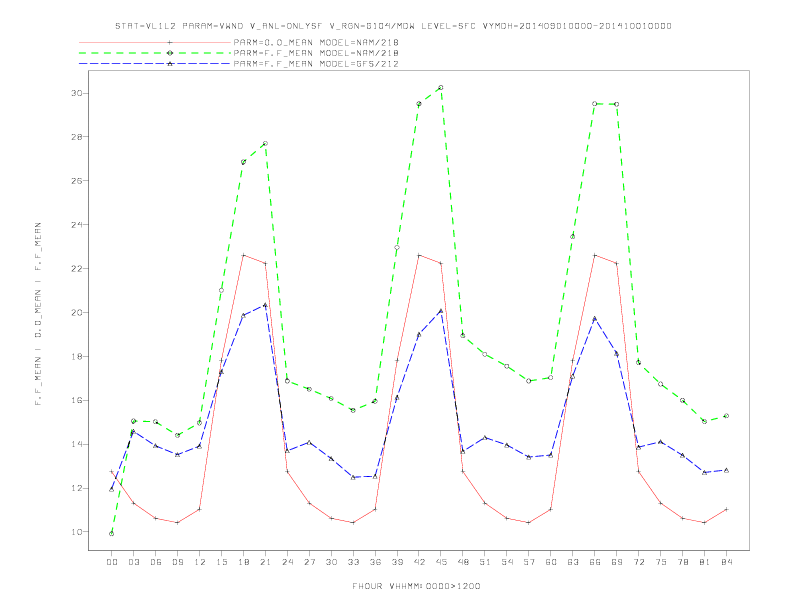Click x-axis tick label 66
This screenshot has width=792, height=612.
click(x=595, y=562)
